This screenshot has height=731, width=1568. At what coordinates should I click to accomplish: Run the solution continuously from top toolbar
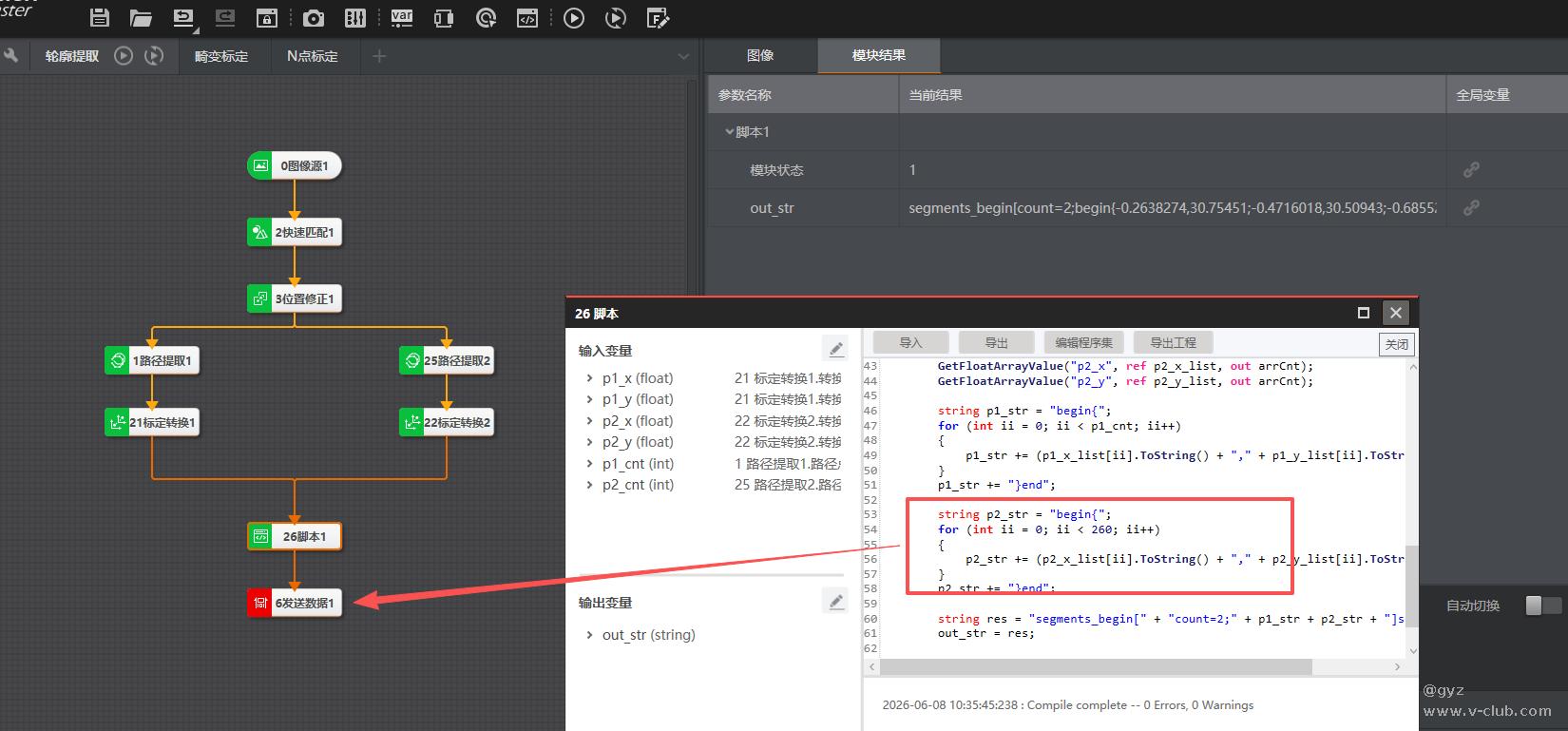[616, 18]
